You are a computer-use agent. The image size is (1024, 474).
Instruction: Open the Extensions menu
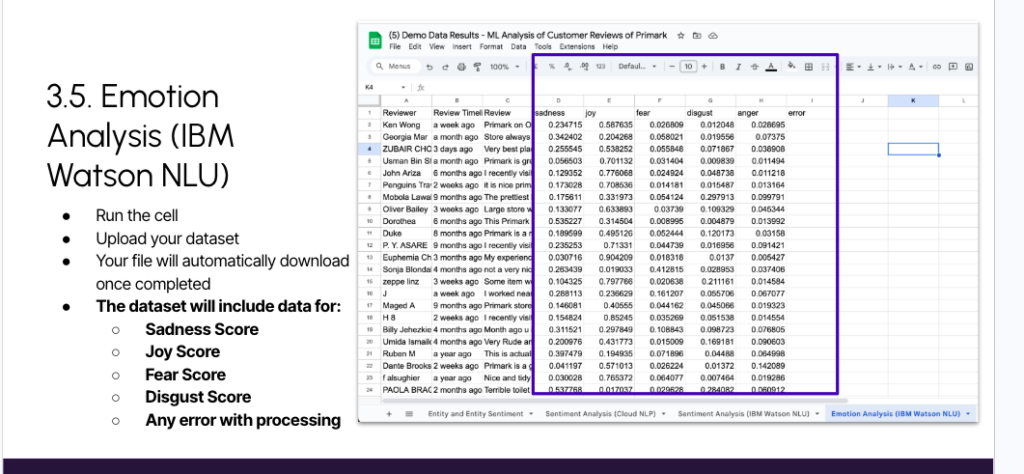pos(577,47)
